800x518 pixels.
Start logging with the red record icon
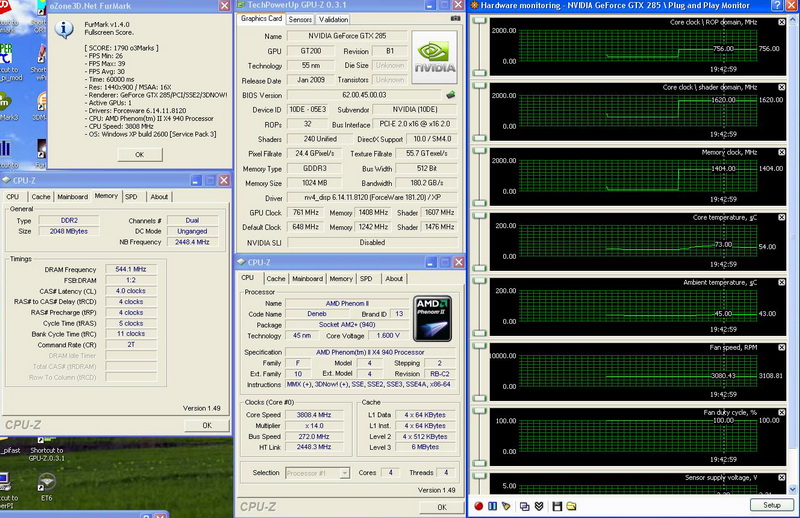pyautogui.click(x=479, y=506)
